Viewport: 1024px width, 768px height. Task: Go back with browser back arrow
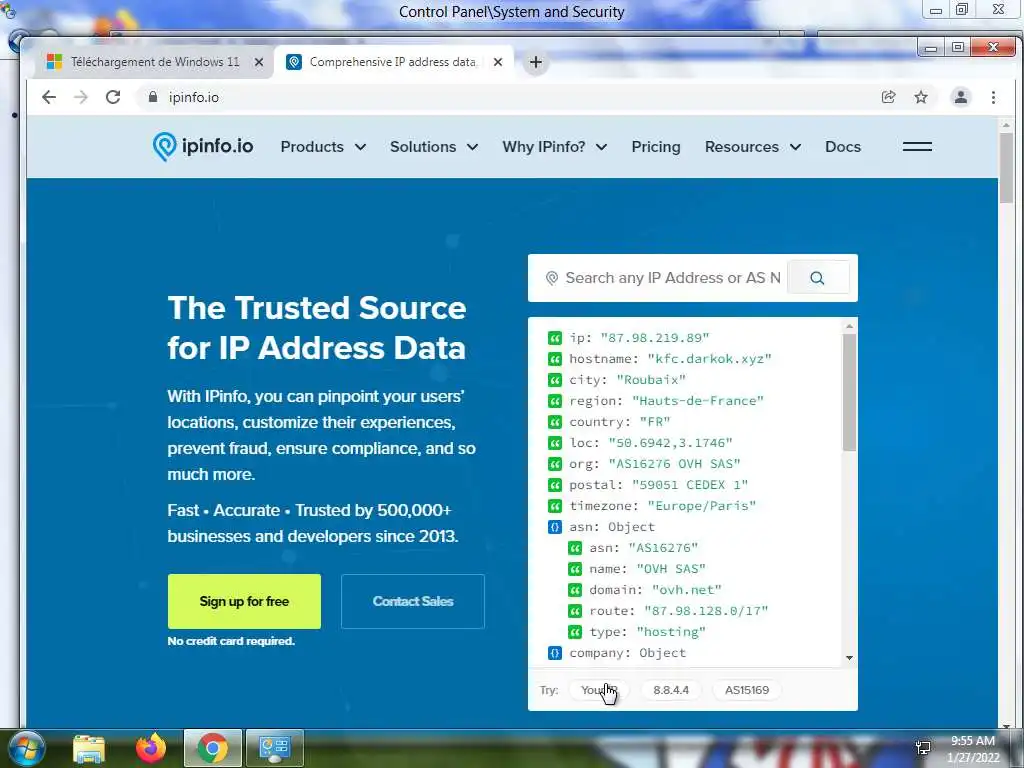click(x=49, y=97)
